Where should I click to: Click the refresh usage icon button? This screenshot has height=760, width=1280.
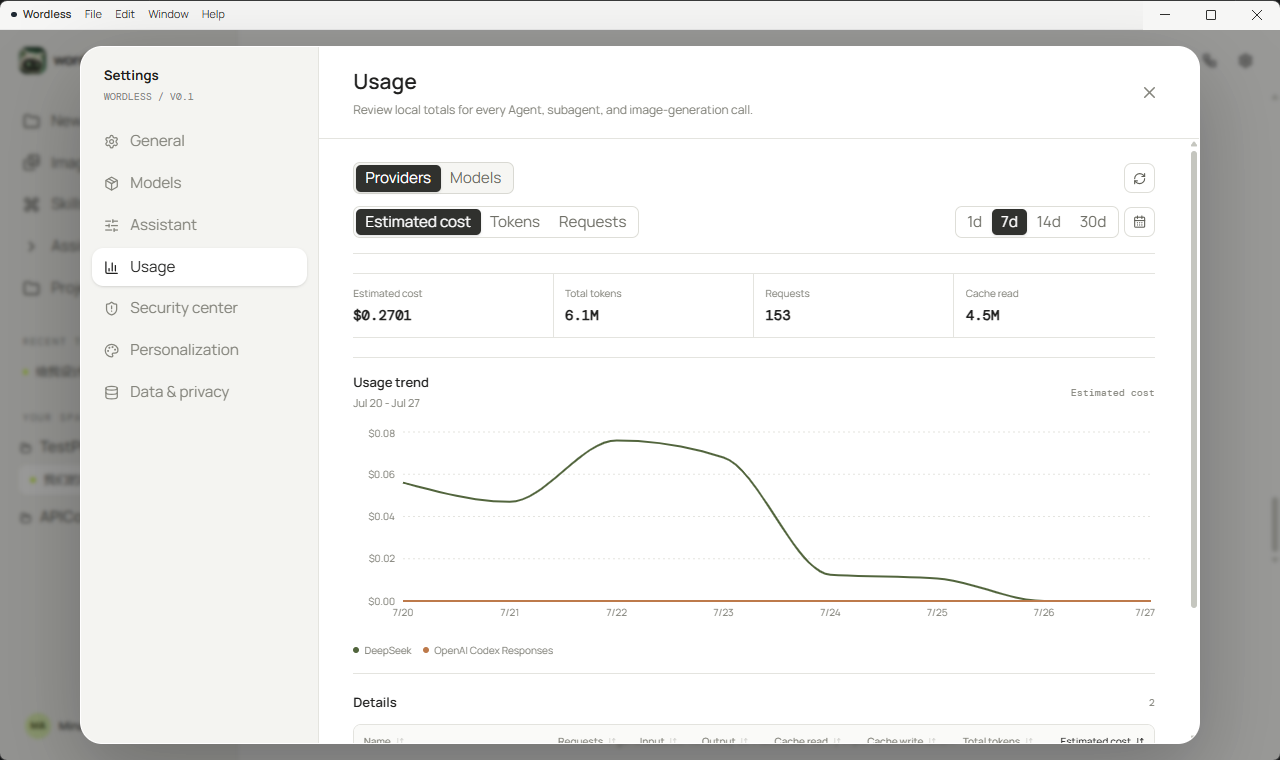[1139, 178]
